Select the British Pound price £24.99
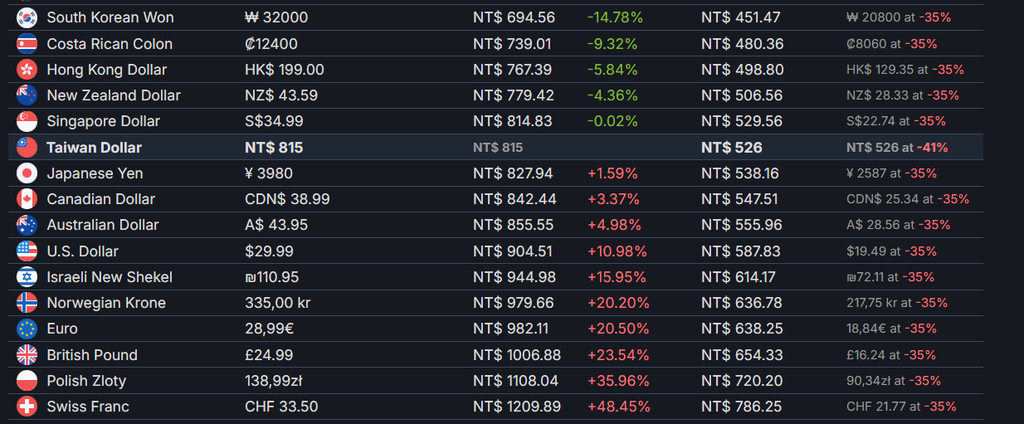The height and width of the screenshot is (424, 1024). (269, 355)
